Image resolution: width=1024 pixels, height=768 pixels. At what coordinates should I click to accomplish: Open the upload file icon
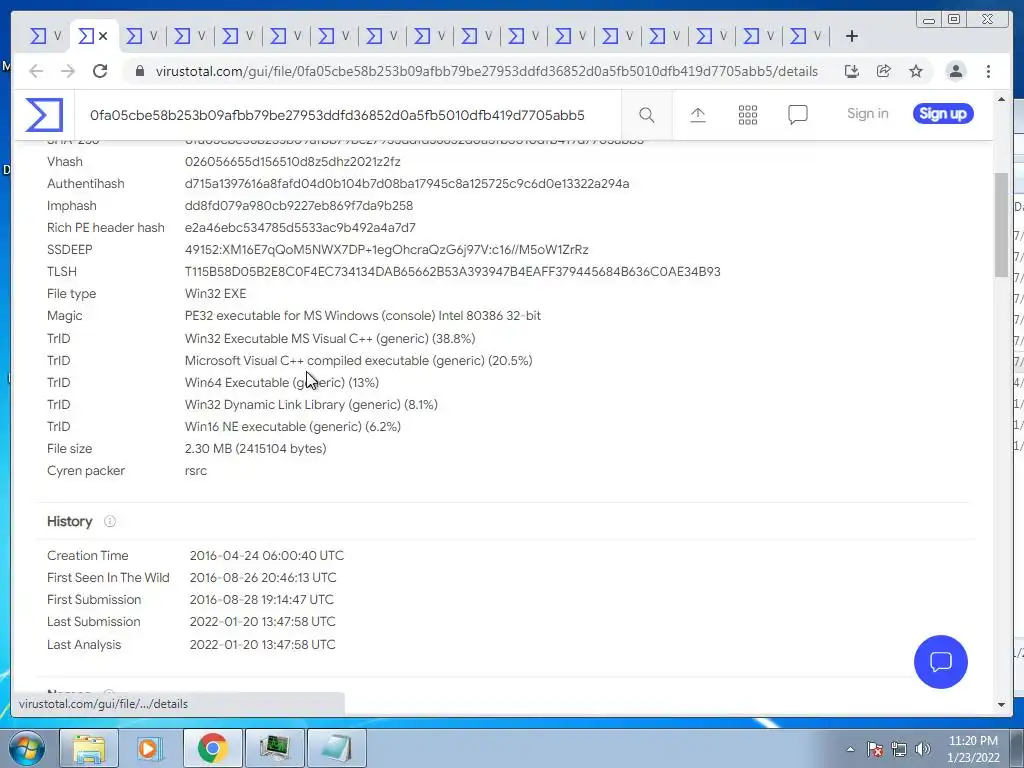pos(697,115)
